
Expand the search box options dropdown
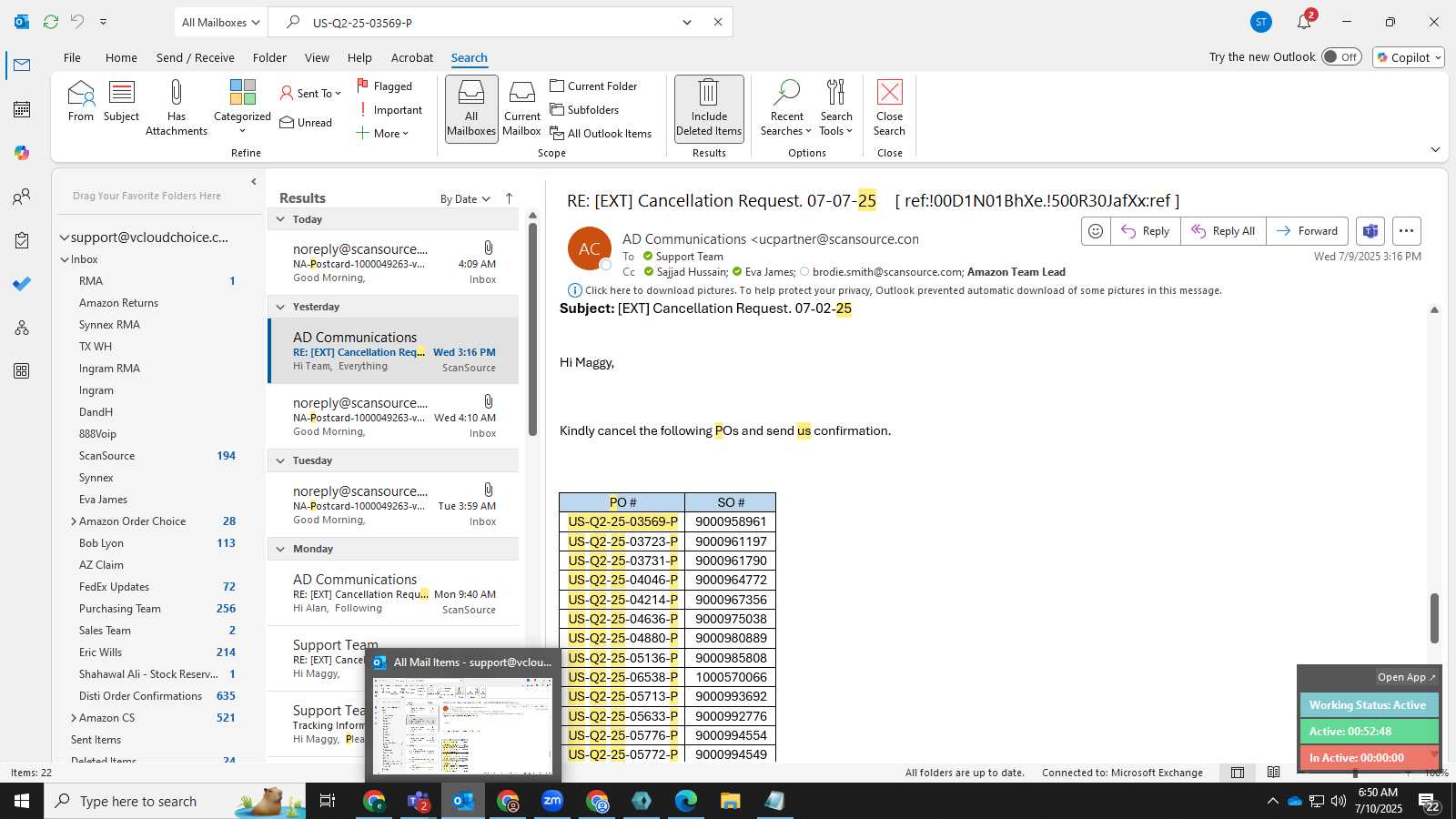(687, 22)
